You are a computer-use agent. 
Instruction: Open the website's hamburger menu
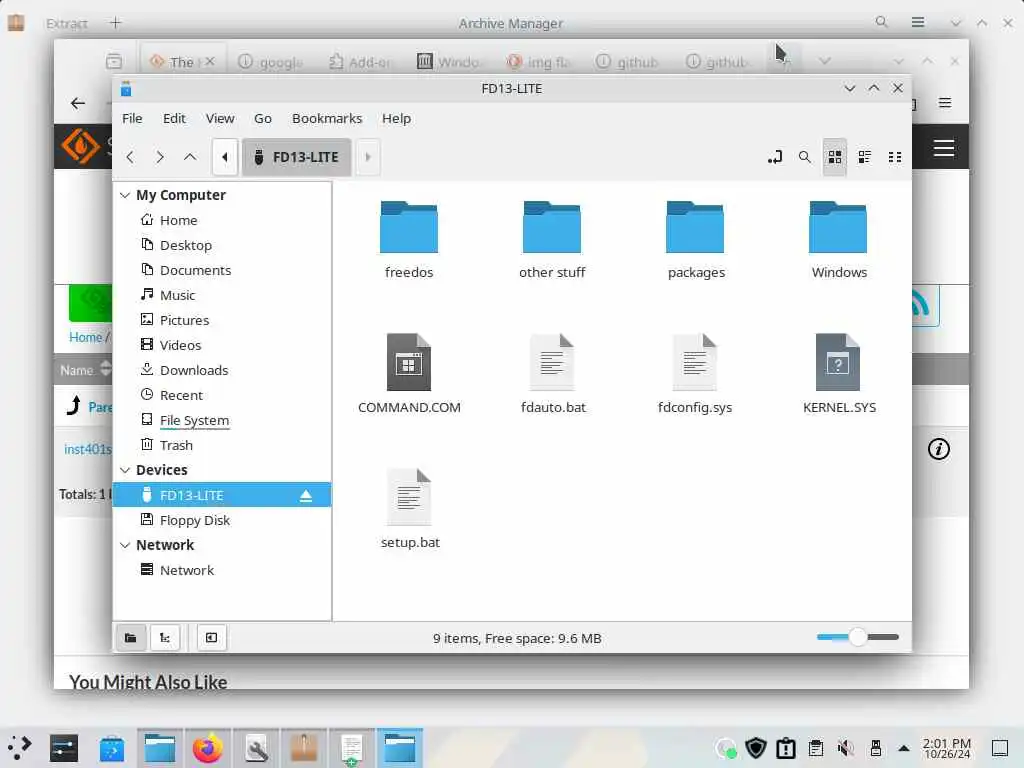click(944, 148)
